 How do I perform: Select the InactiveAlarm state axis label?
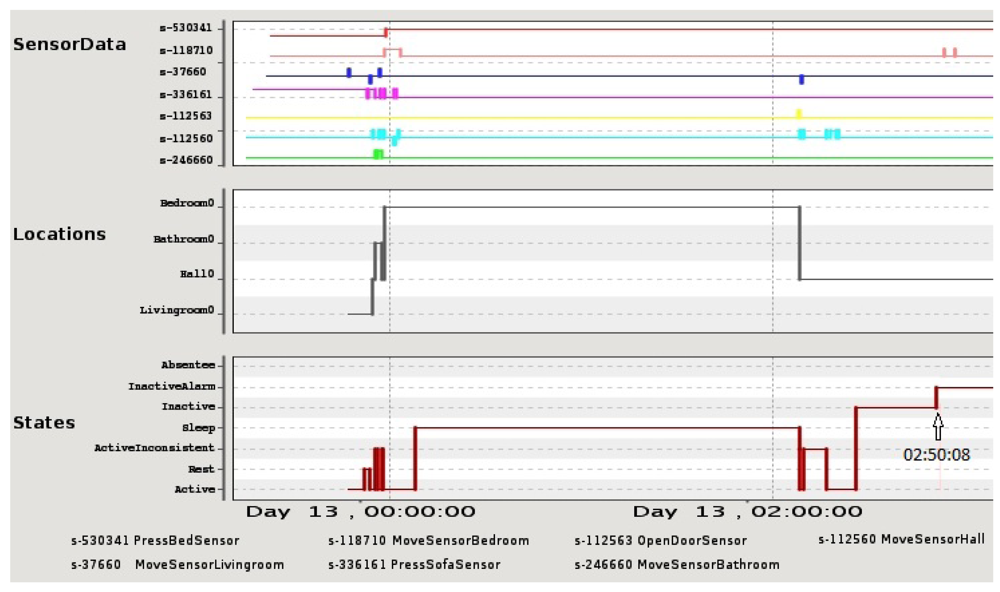coord(171,386)
